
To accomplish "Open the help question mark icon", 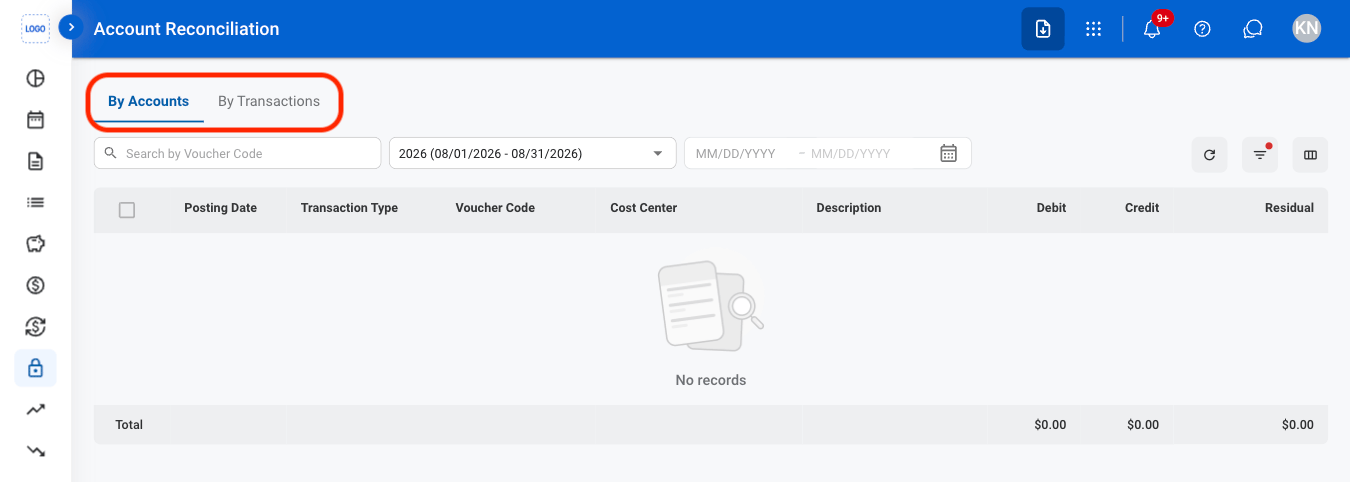I will click(x=1203, y=29).
